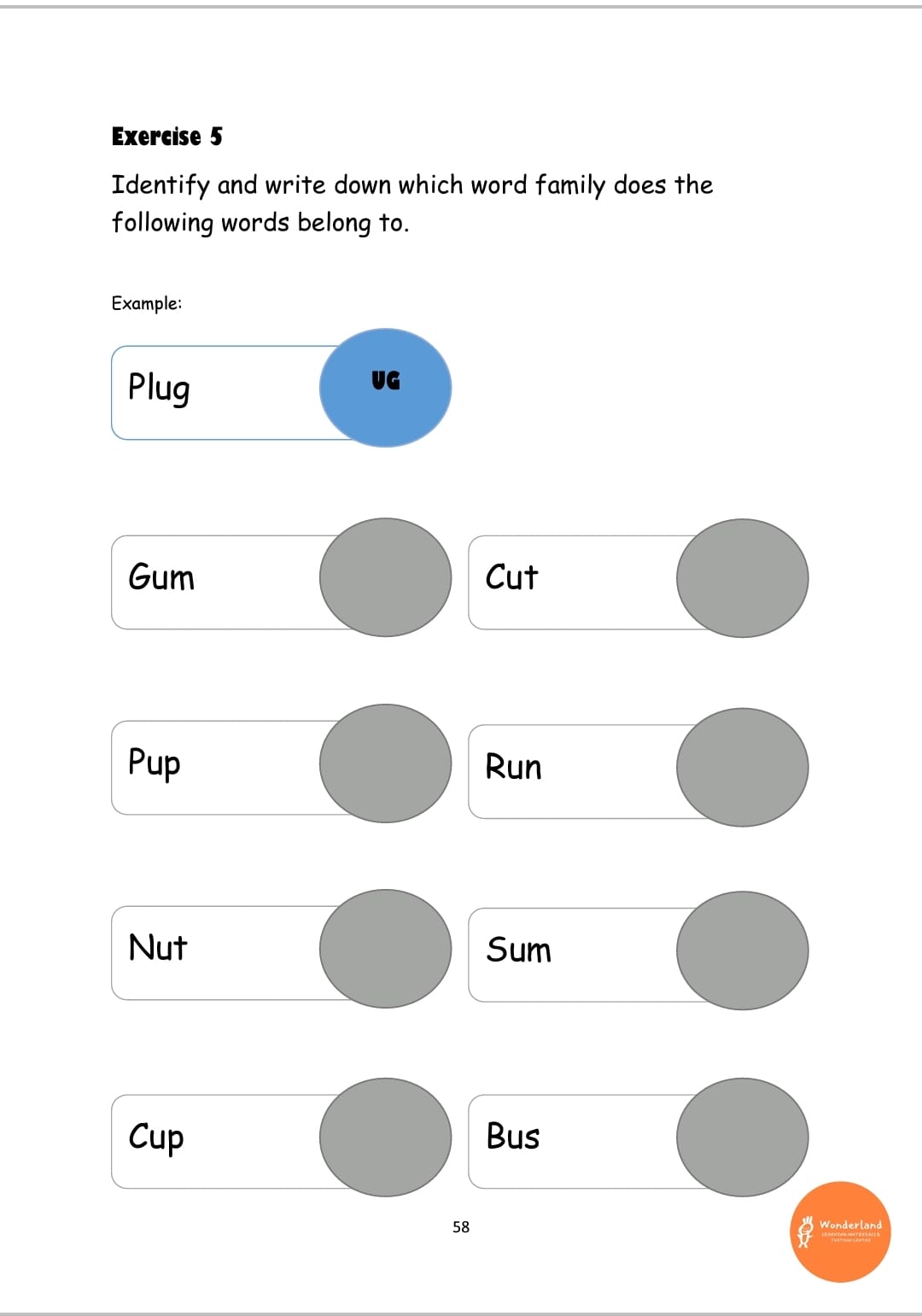Screen dimensions: 922x1316
Task: Select the Gum word box
Action: pos(225,582)
